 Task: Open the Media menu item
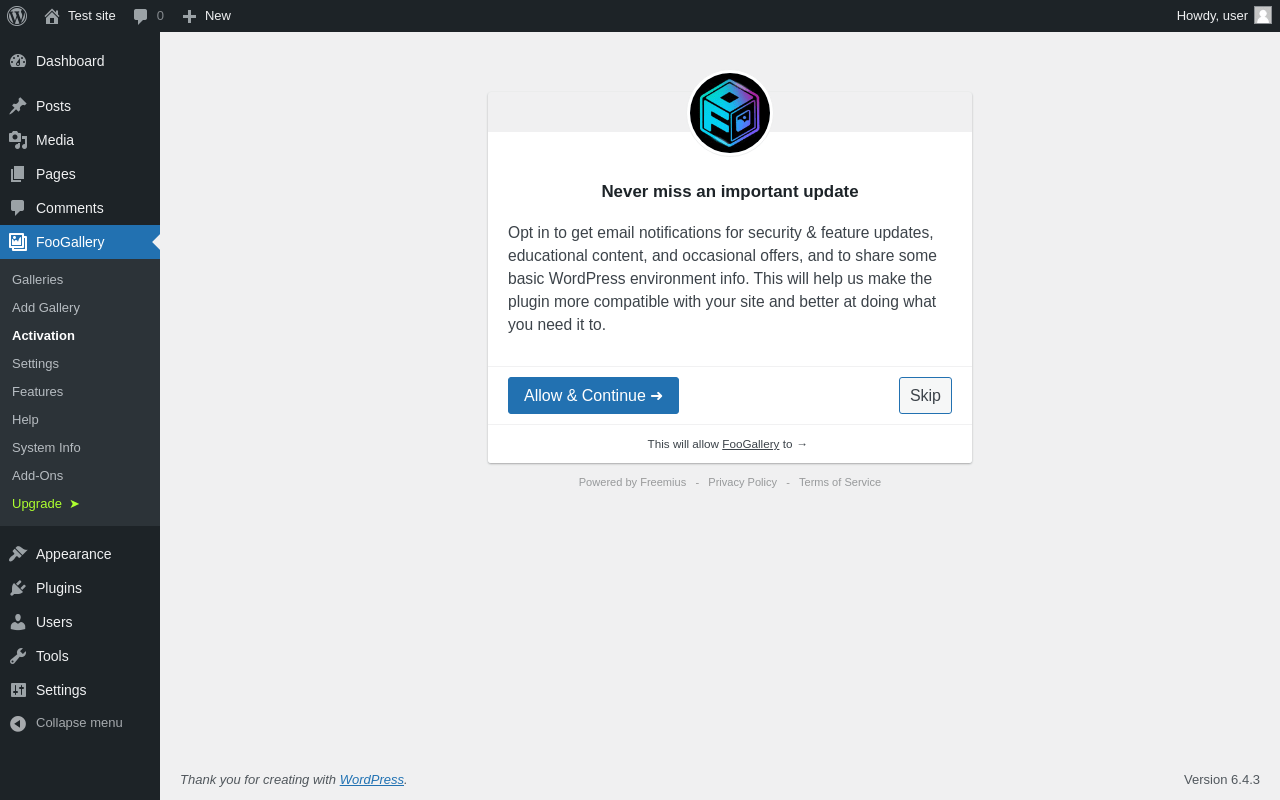[80, 140]
